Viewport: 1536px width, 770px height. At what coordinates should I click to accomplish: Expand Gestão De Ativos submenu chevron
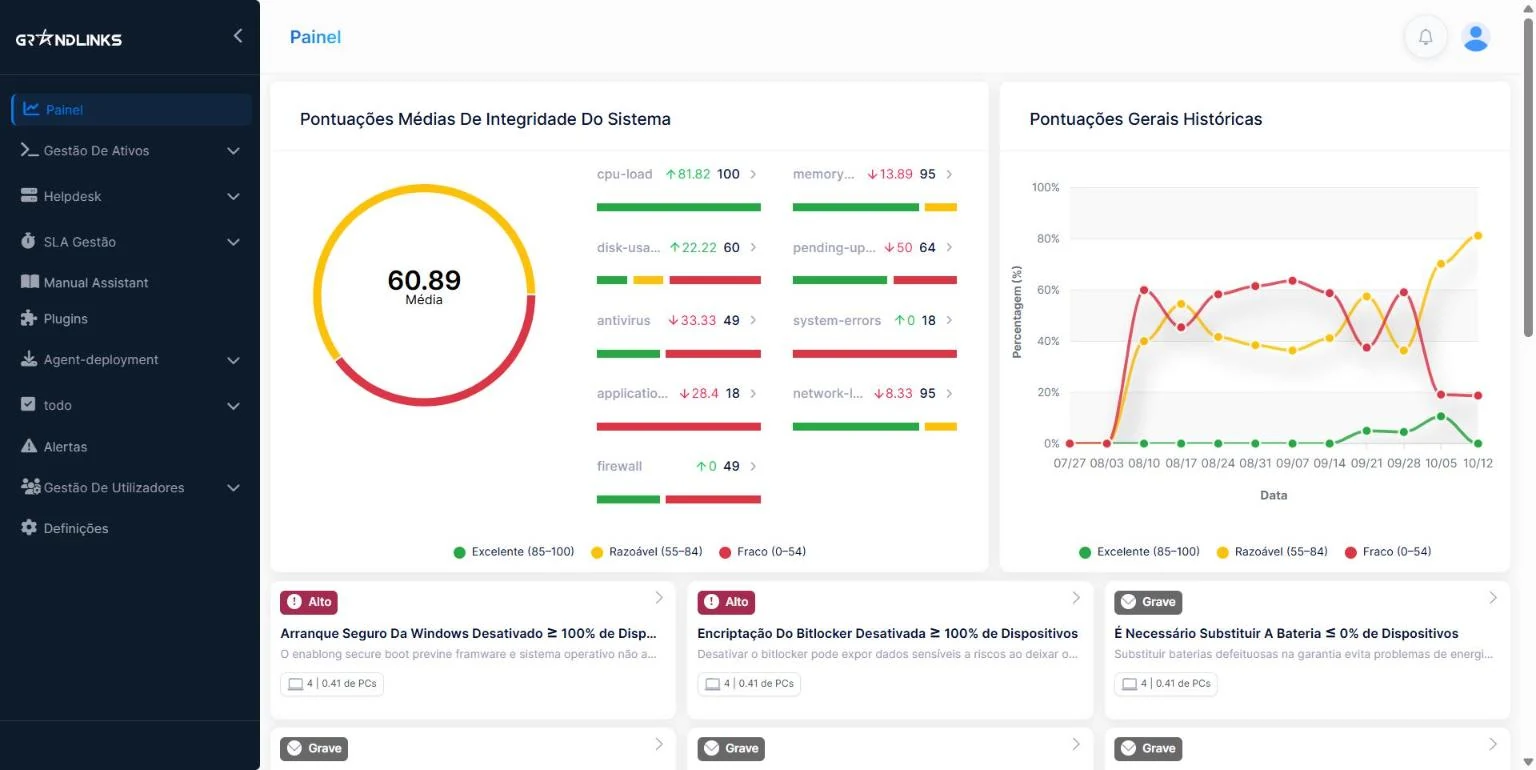[x=233, y=151]
